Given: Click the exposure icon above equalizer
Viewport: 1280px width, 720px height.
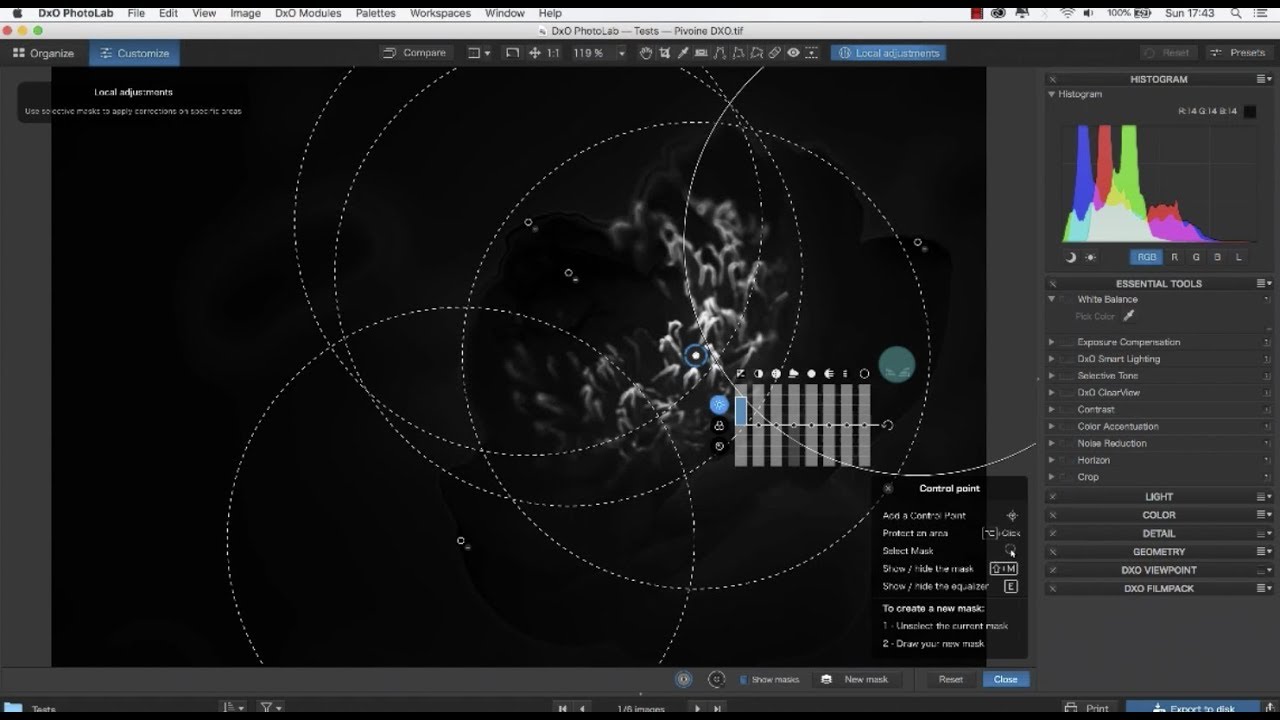Looking at the screenshot, I should (x=741, y=374).
